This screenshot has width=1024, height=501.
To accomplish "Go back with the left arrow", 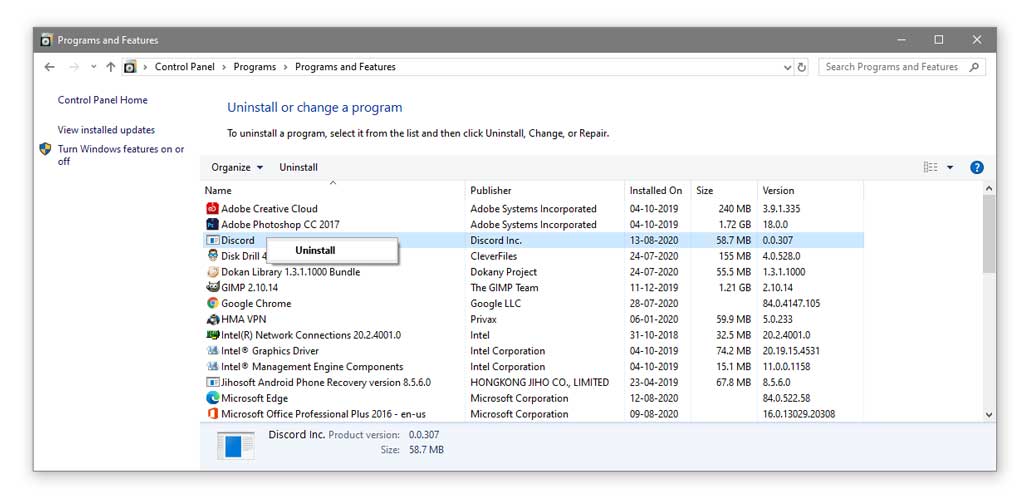I will point(50,67).
